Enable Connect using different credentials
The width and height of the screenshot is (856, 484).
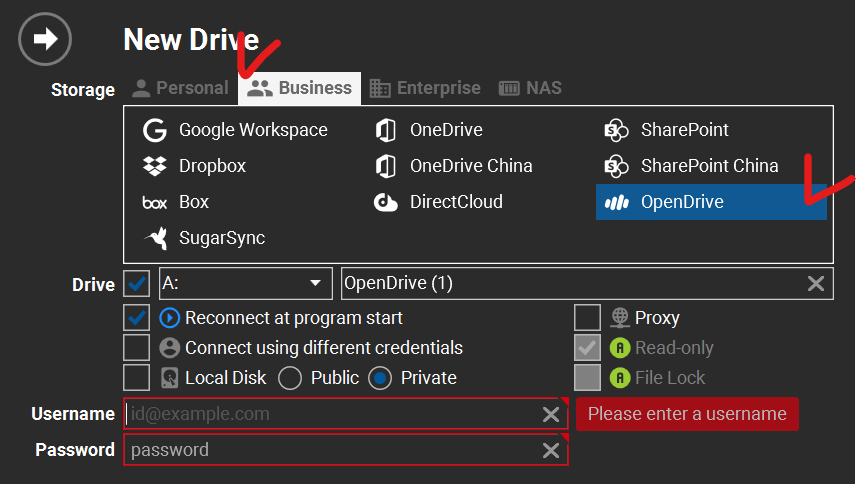(137, 348)
